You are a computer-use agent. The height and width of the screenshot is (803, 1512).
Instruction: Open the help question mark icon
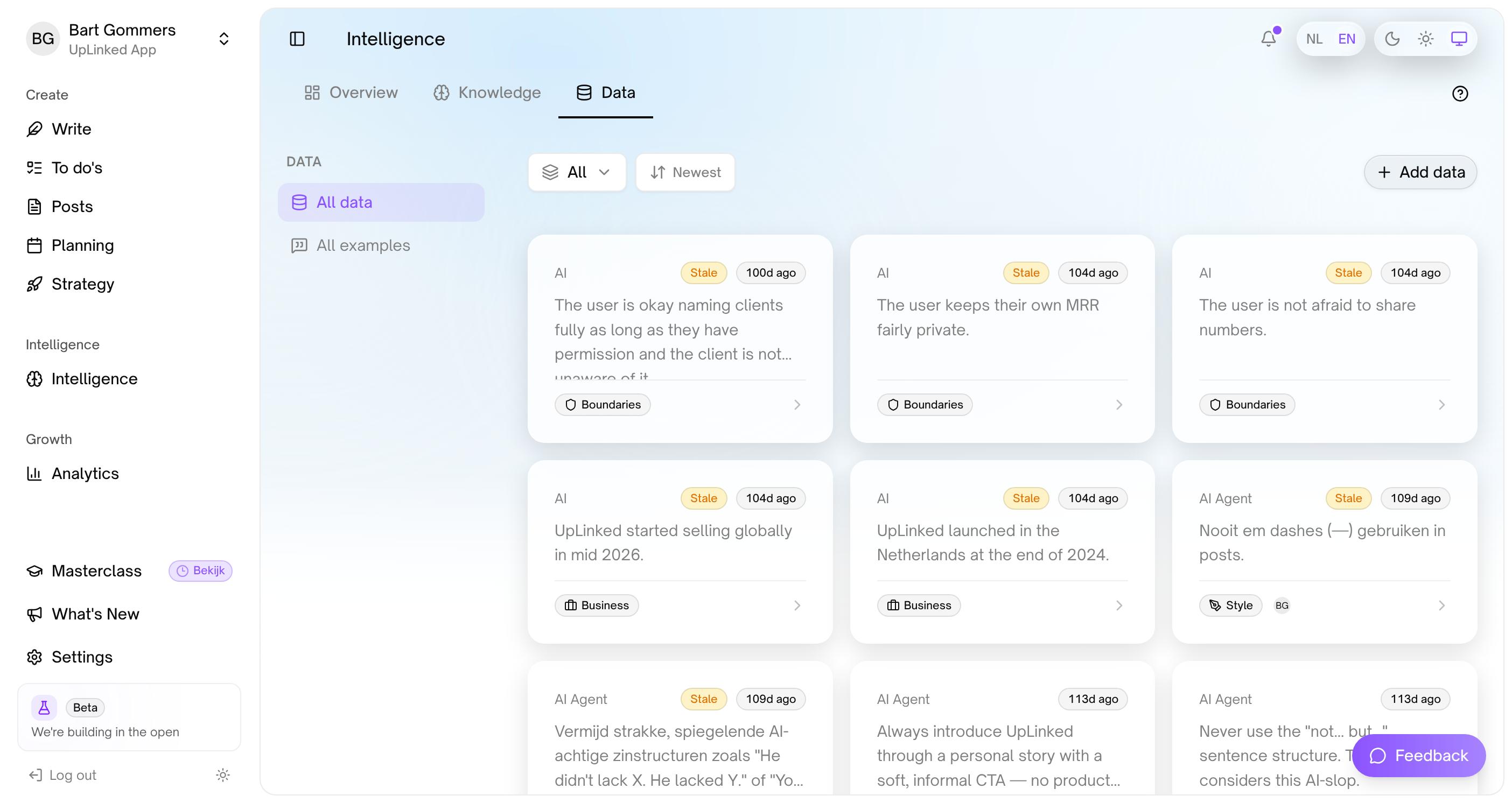point(1460,93)
